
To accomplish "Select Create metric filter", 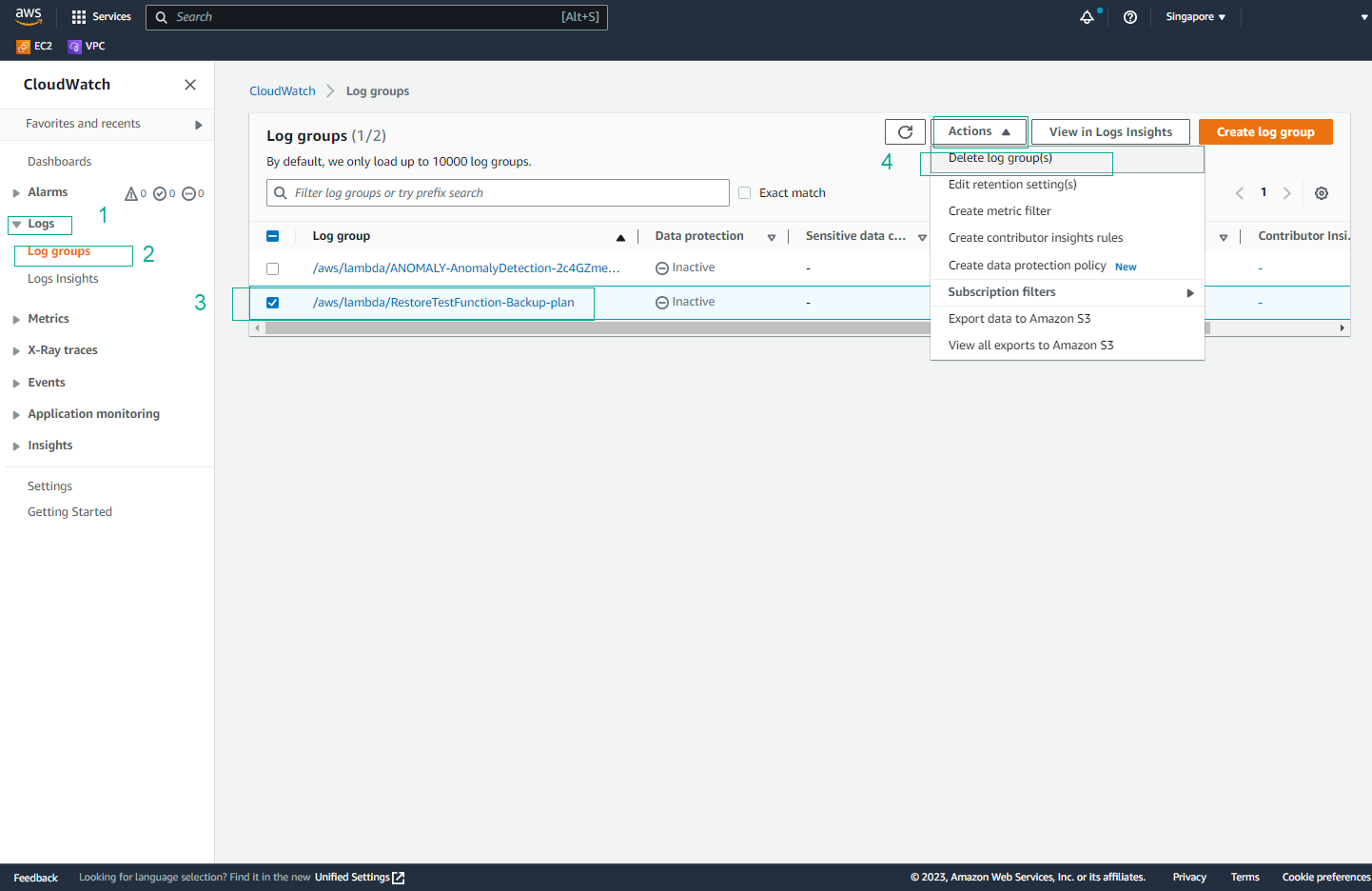I will tap(1067, 211).
